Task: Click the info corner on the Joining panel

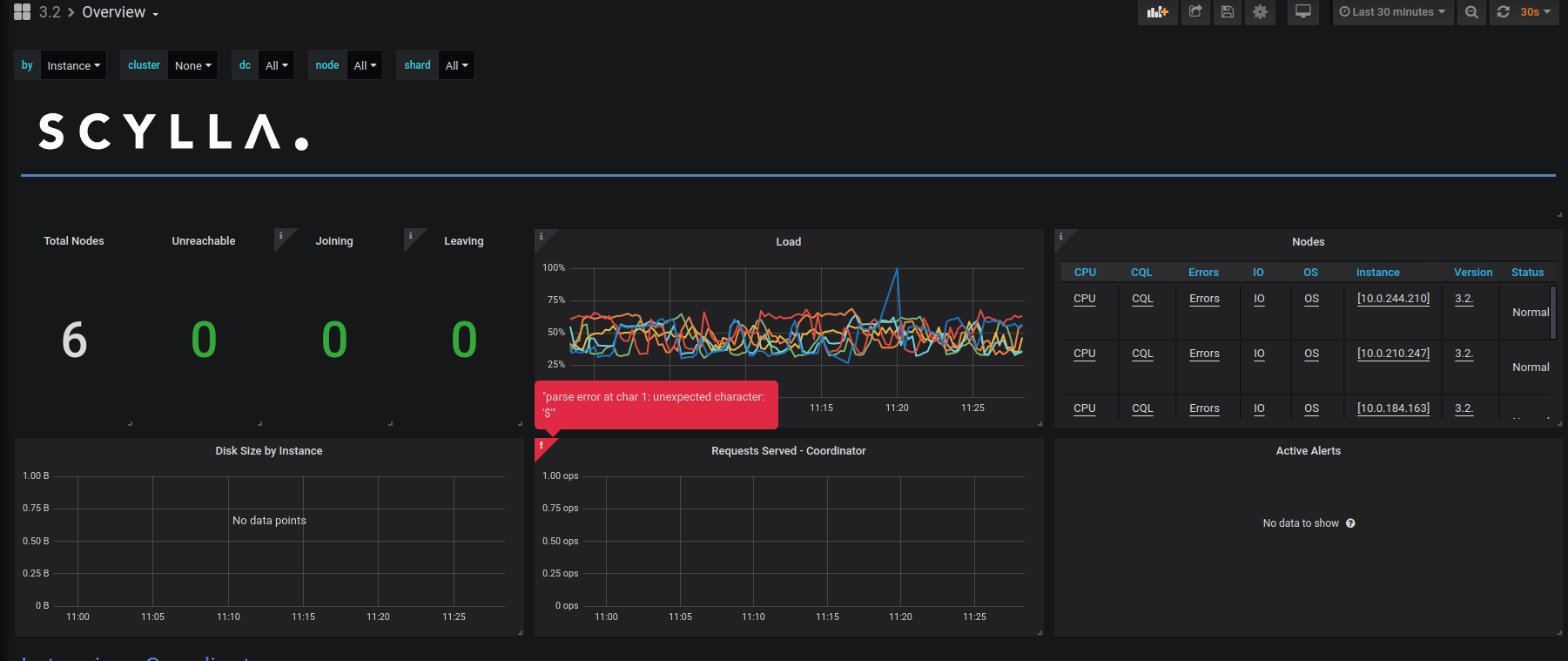Action: (x=281, y=236)
